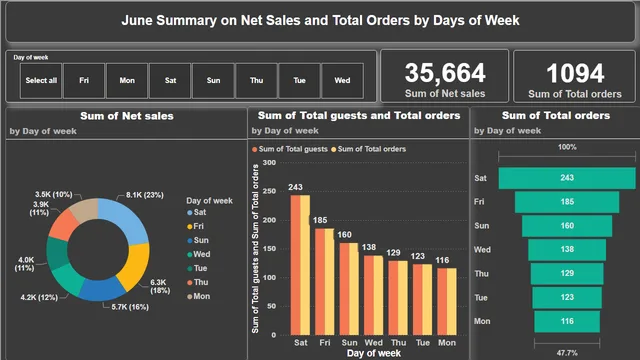Click the Wed legend entry in donut legend
Screen dimensions: 640x360
[198, 254]
